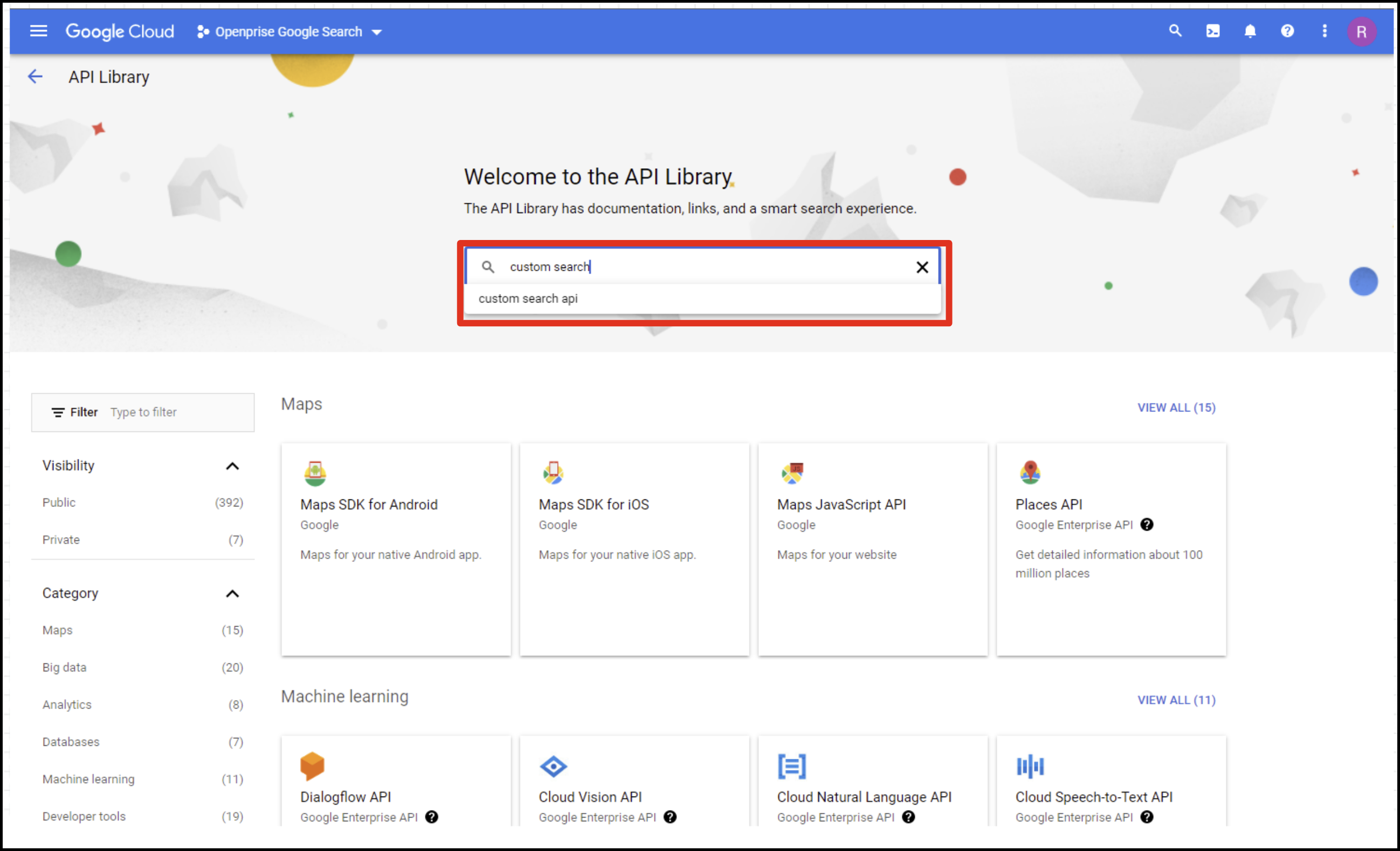The width and height of the screenshot is (1400, 851).
Task: Open the Maps SDK for Android card
Action: coord(396,549)
